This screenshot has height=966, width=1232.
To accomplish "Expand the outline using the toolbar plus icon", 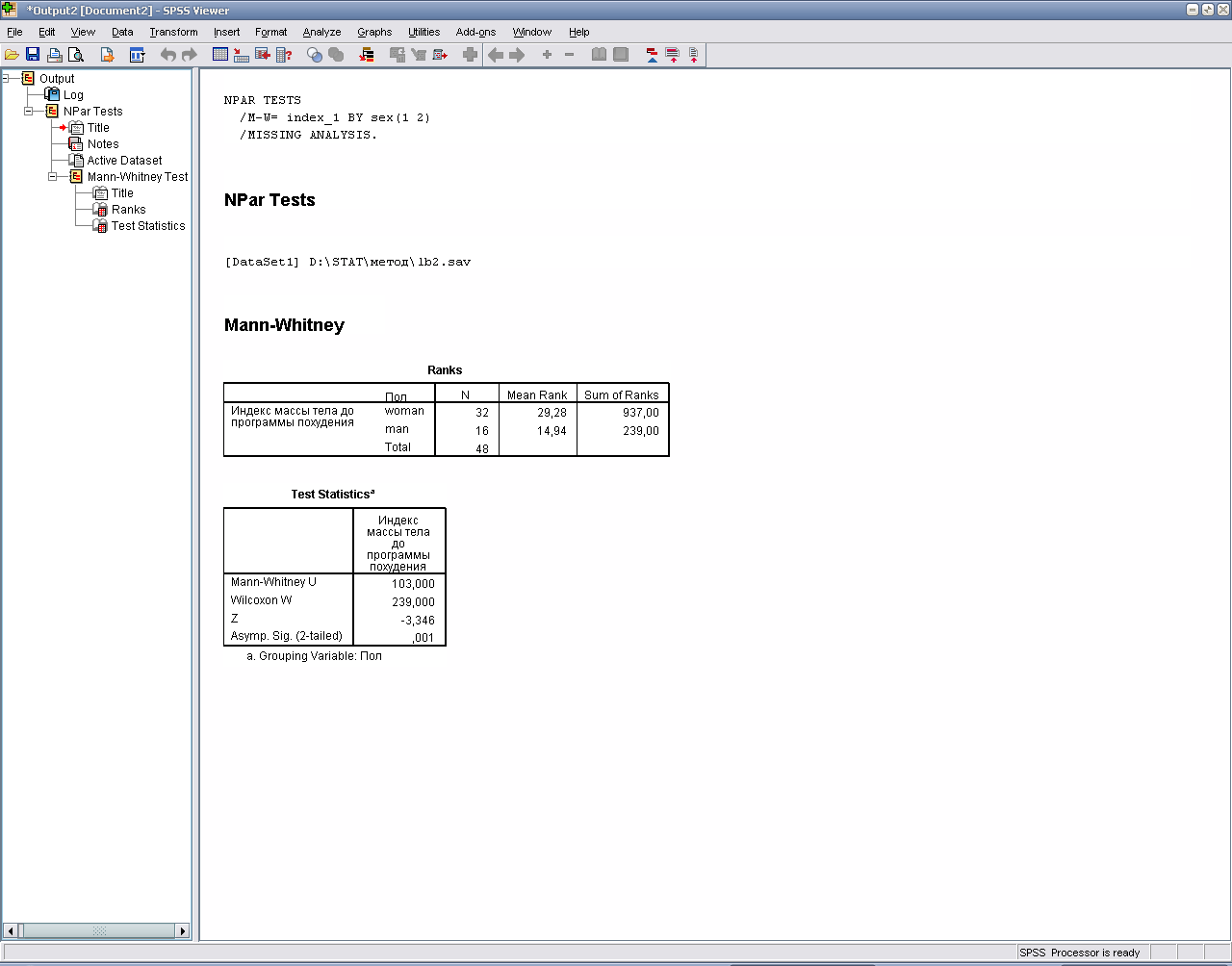I will point(547,55).
